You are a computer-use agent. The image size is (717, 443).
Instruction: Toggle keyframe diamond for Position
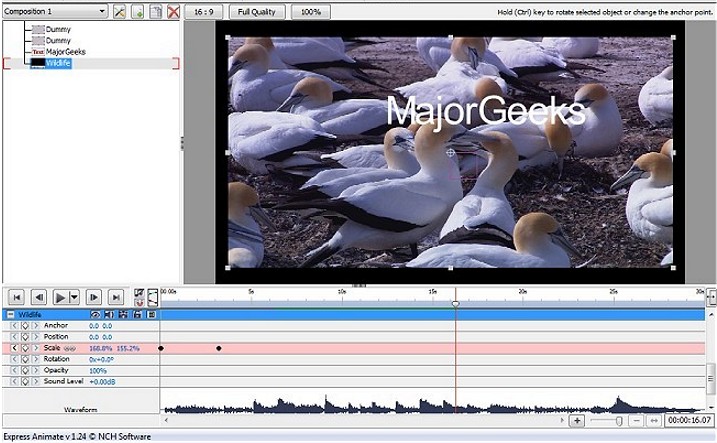coord(25,337)
